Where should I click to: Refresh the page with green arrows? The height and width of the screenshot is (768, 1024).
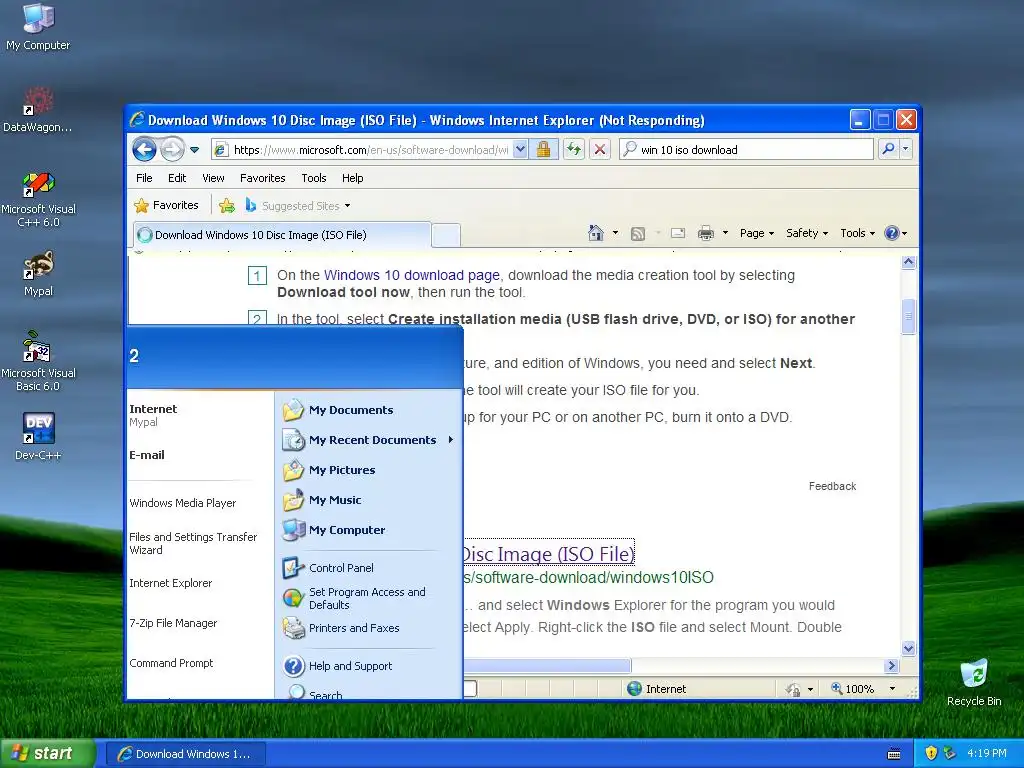pyautogui.click(x=574, y=150)
